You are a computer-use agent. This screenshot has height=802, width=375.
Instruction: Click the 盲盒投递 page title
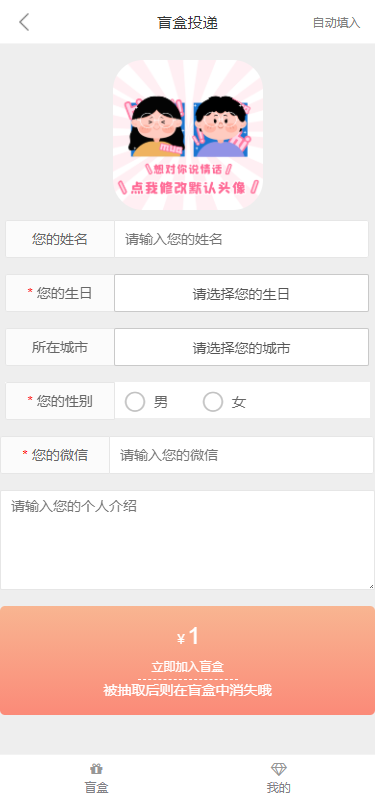(188, 23)
